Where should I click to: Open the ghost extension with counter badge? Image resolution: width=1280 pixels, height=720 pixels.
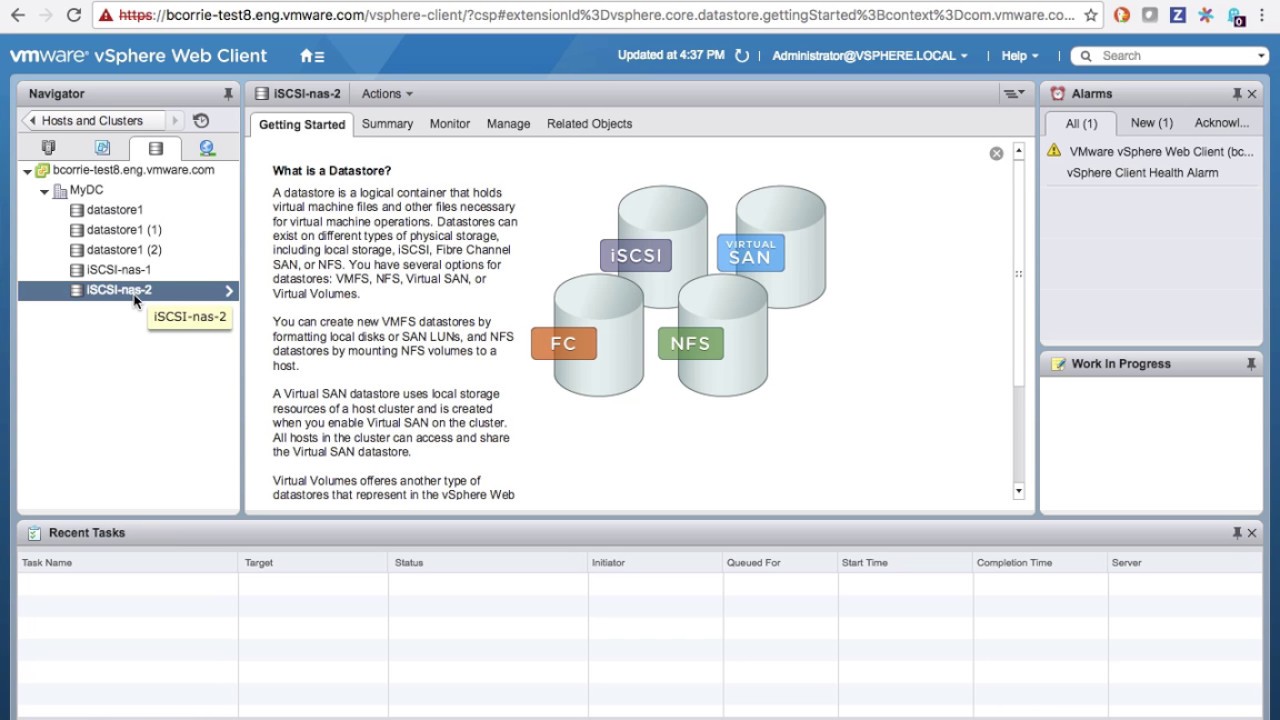(1235, 16)
